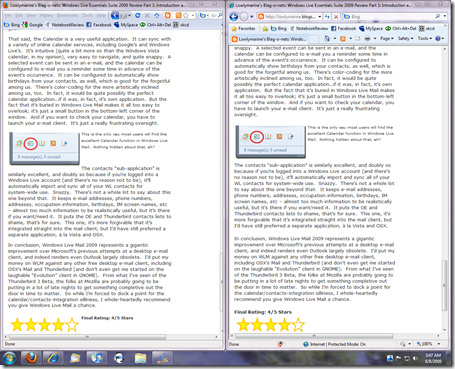Screen dimensions: 455x369
Task: Stop loading in the Firefox window
Action: click(147, 15)
